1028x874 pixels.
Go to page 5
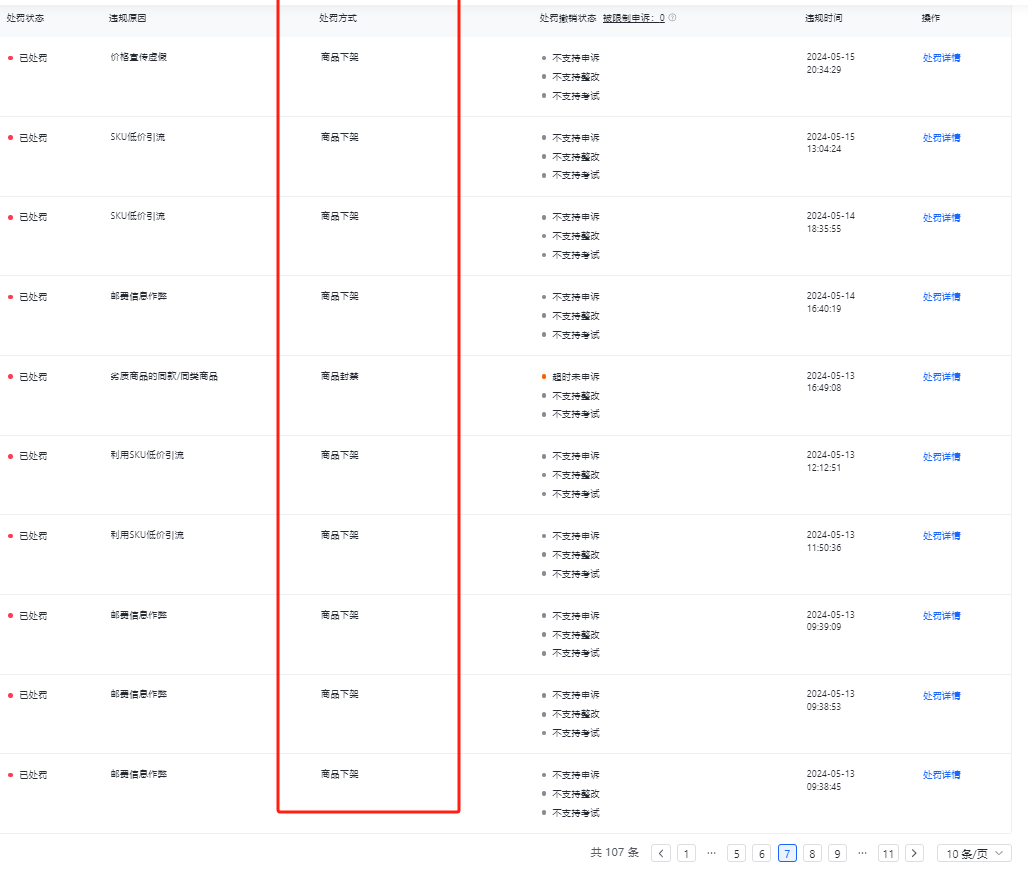click(737, 853)
